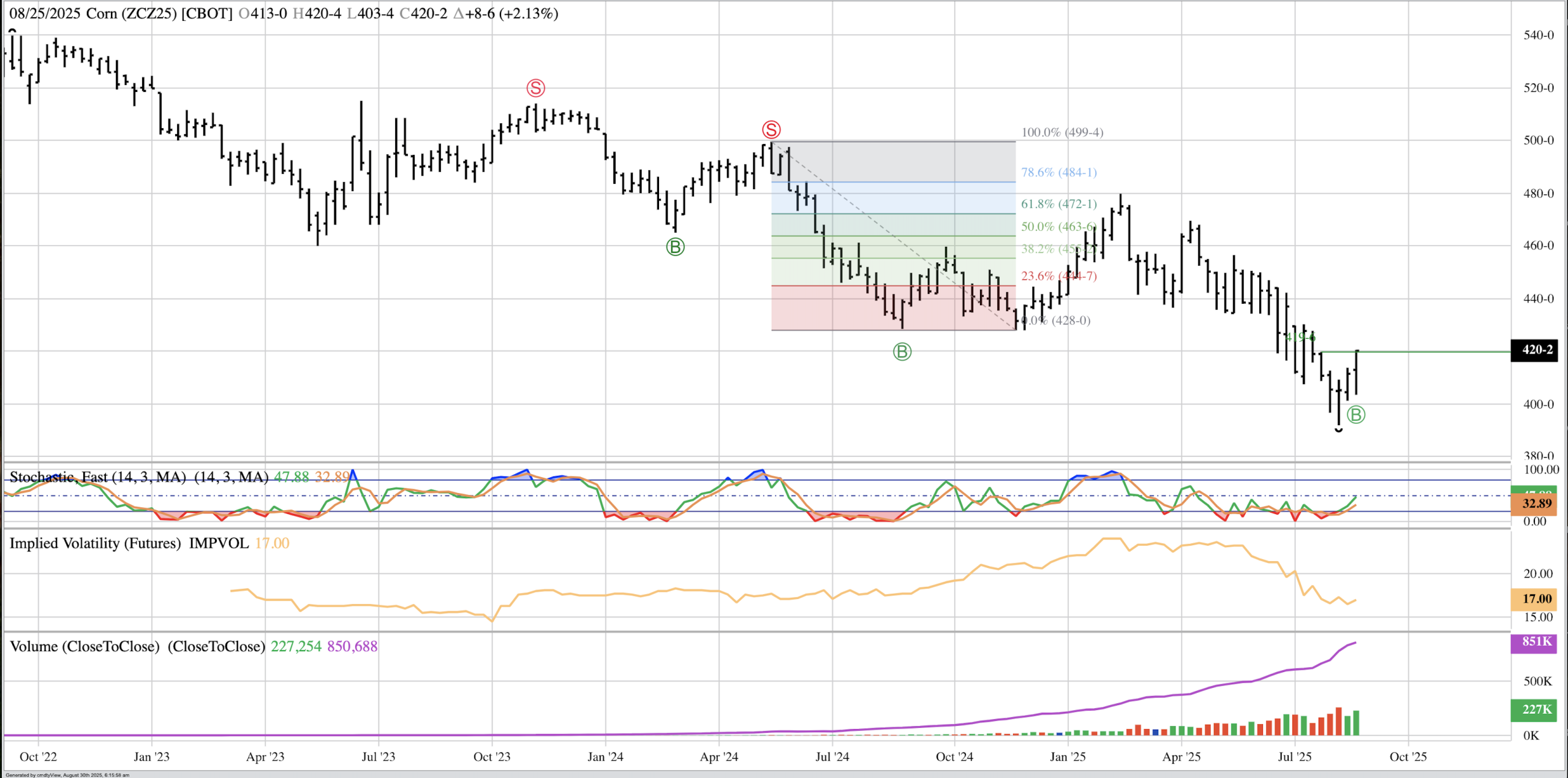
Task: Click the purple 851K open interest tag
Action: tap(1533, 641)
